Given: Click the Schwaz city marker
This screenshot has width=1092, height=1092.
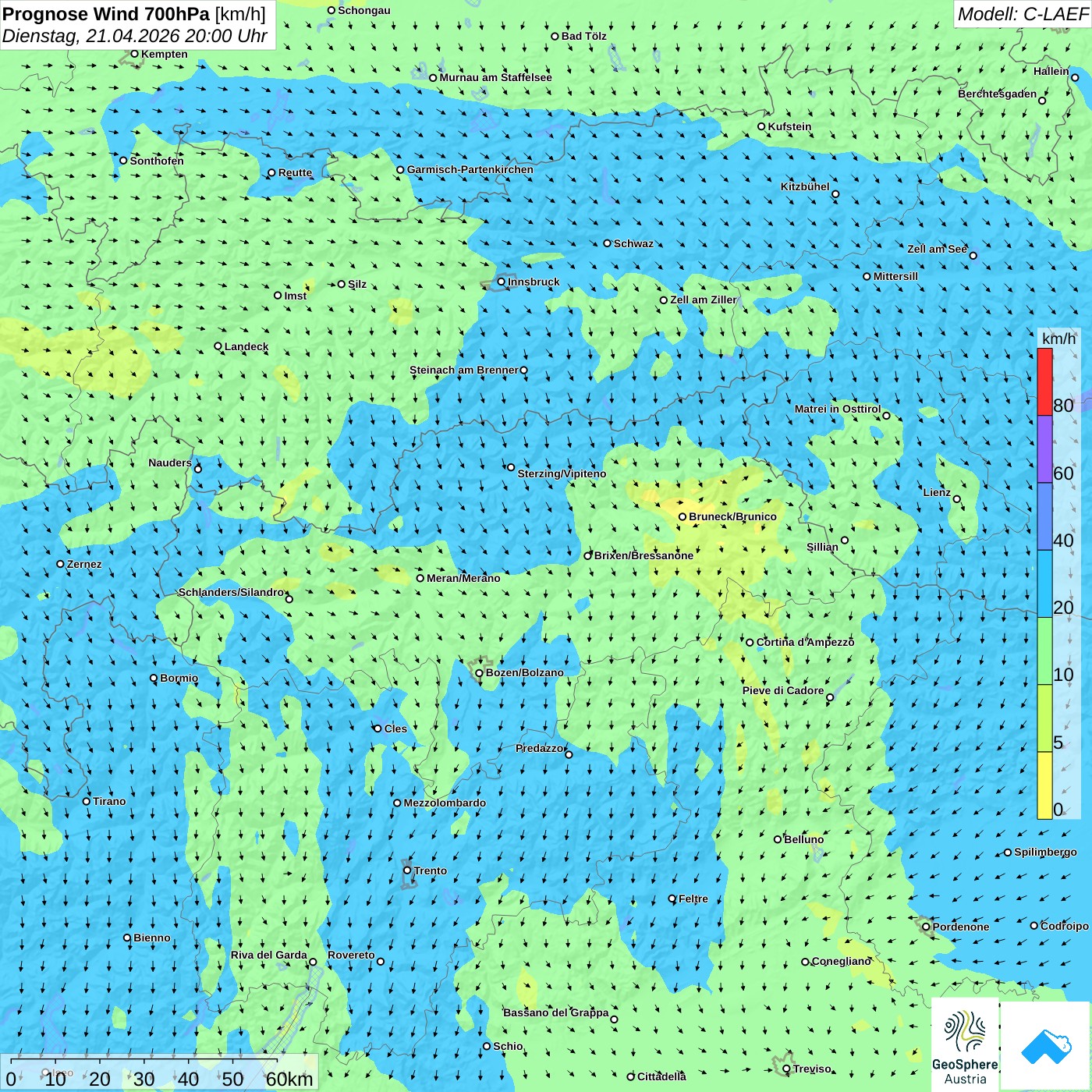Looking at the screenshot, I should pyautogui.click(x=608, y=243).
